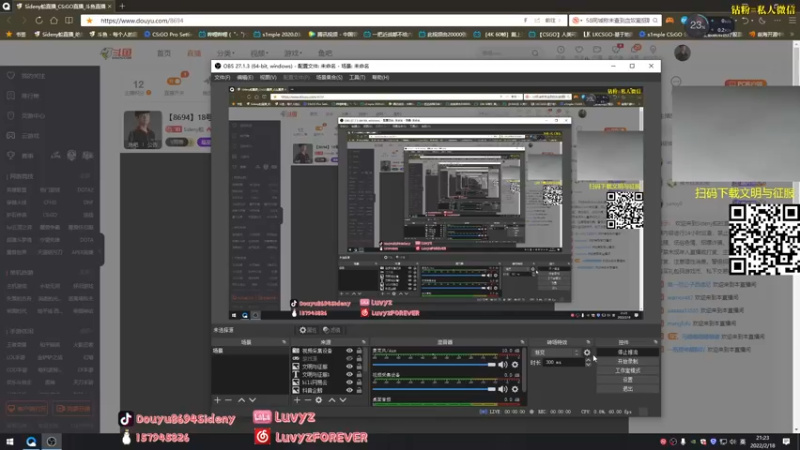Add a new scene with the plus icon

pyautogui.click(x=217, y=400)
